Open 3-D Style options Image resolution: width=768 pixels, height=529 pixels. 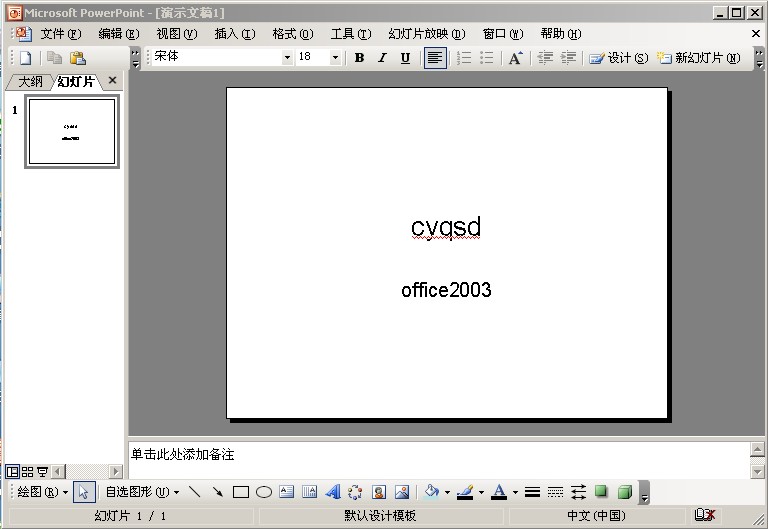[624, 492]
